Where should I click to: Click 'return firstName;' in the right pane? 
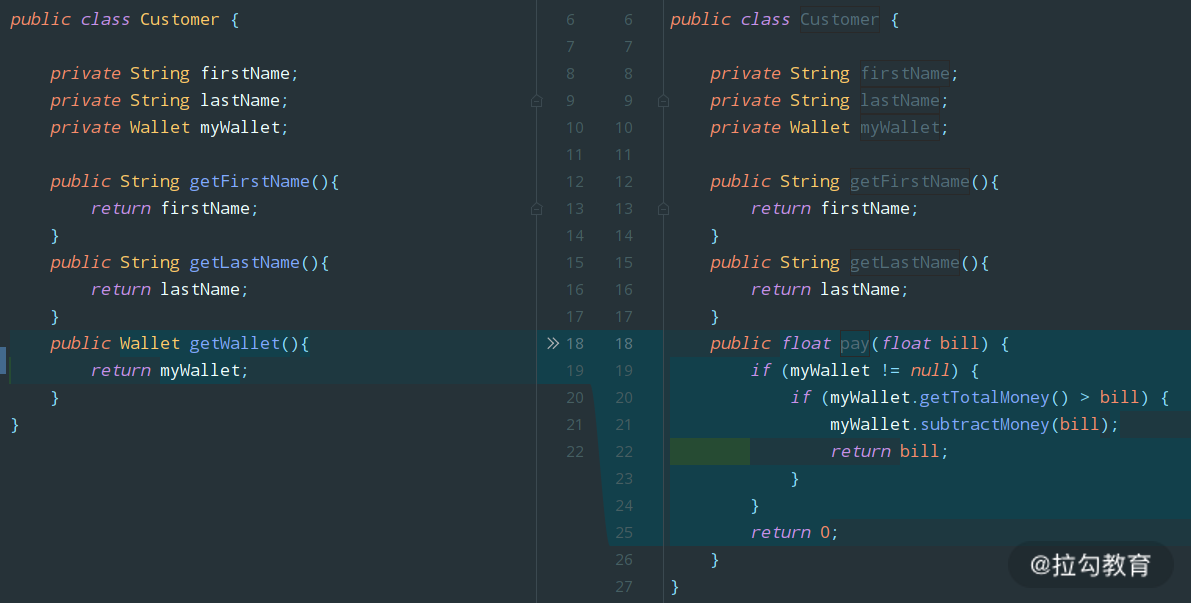pos(835,209)
